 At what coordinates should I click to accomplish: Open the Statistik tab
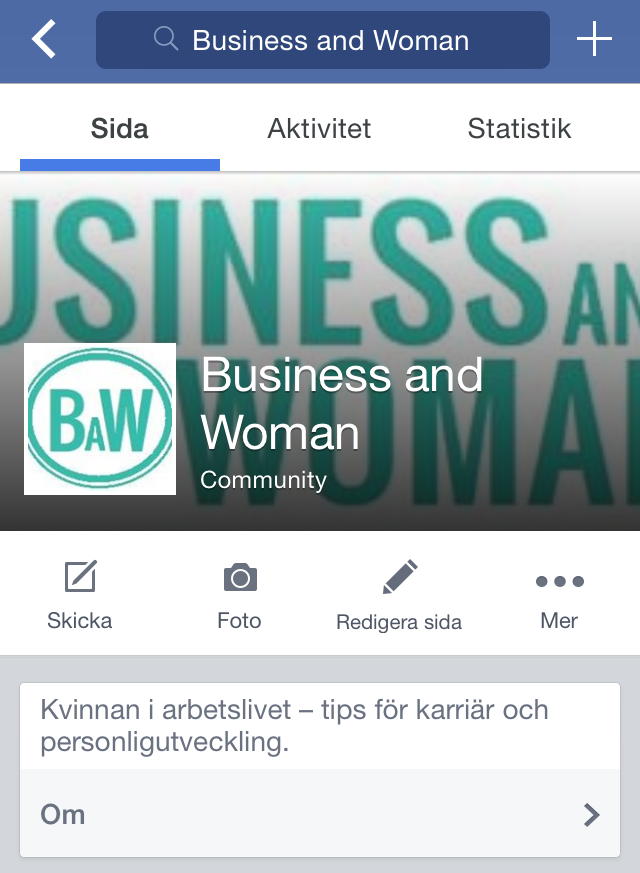click(519, 129)
